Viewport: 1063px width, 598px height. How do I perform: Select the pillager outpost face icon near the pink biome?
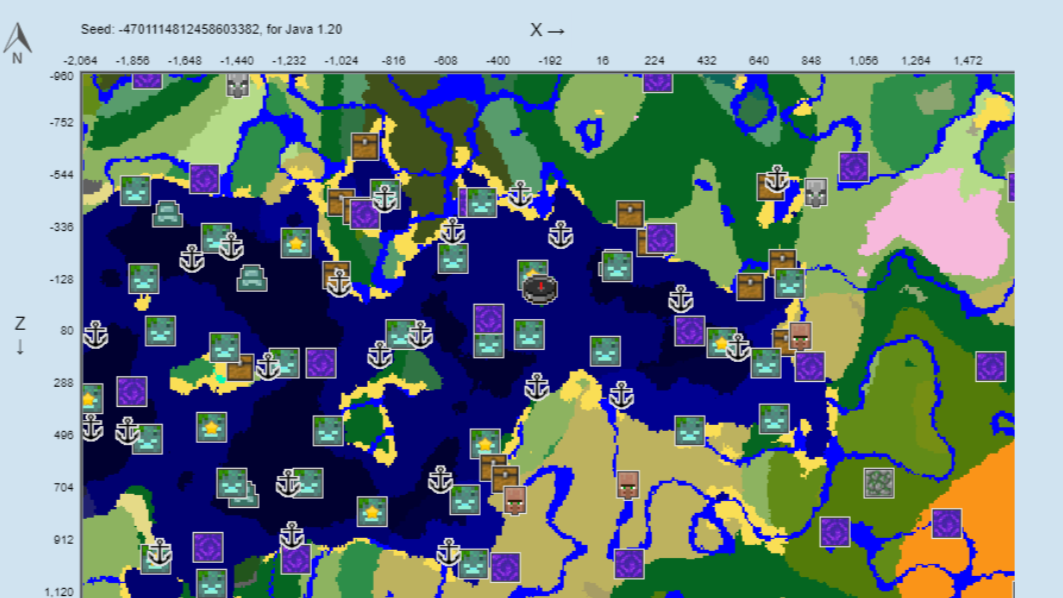coord(814,194)
